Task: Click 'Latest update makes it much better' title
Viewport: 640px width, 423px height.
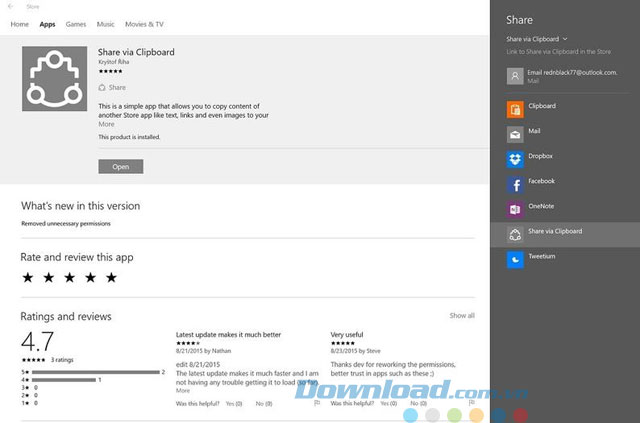Action: pyautogui.click(x=228, y=334)
